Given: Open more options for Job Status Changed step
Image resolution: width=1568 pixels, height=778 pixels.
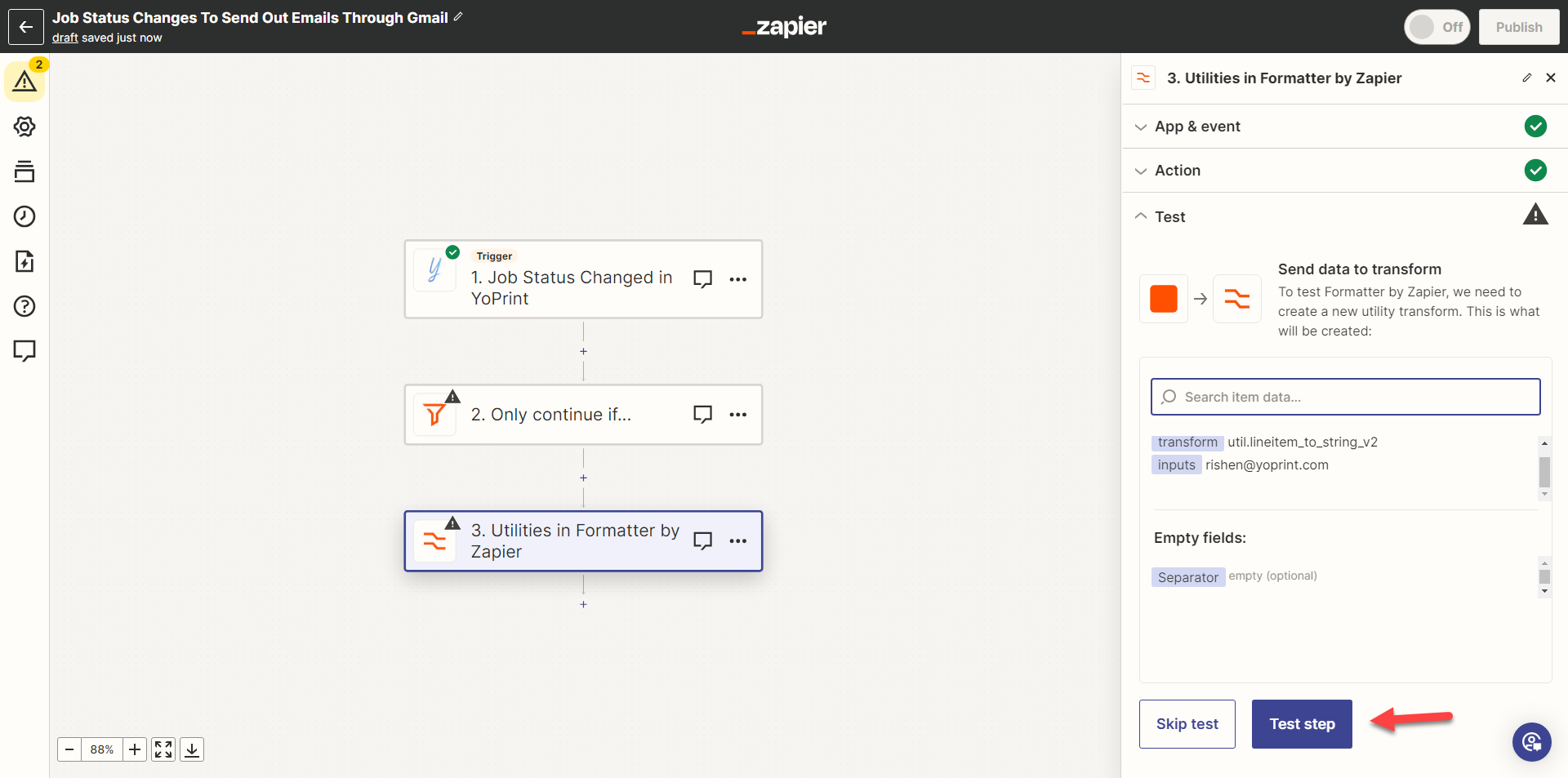Looking at the screenshot, I should pos(738,279).
